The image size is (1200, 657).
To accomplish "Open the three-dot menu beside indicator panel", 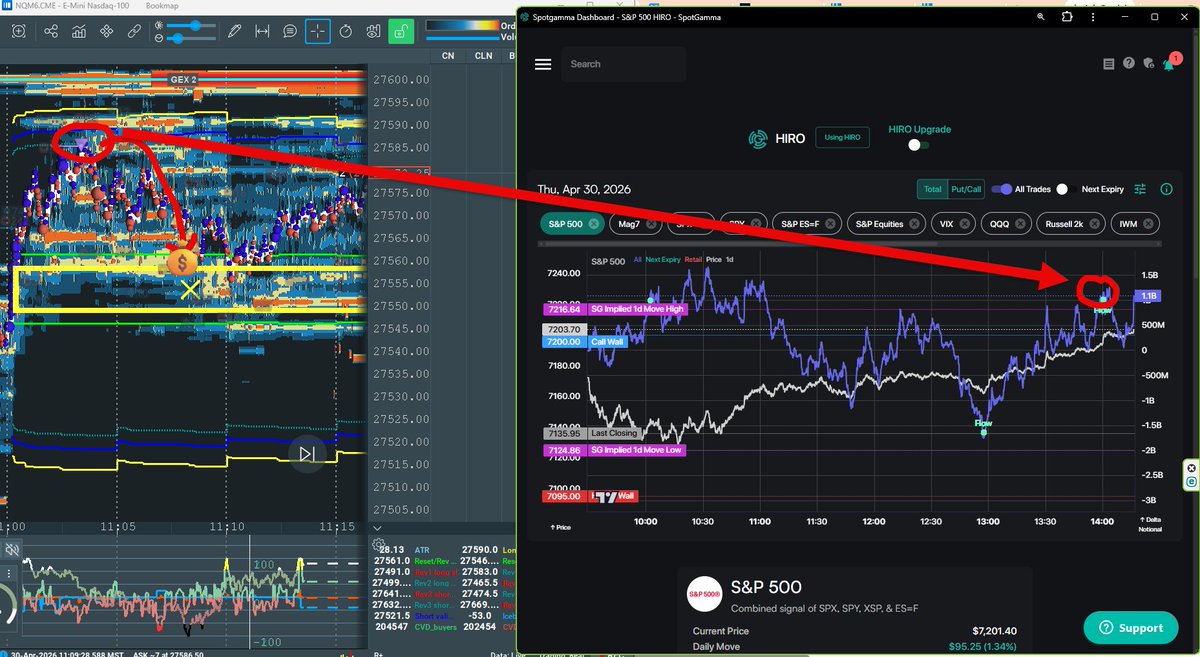I will click(10, 574).
